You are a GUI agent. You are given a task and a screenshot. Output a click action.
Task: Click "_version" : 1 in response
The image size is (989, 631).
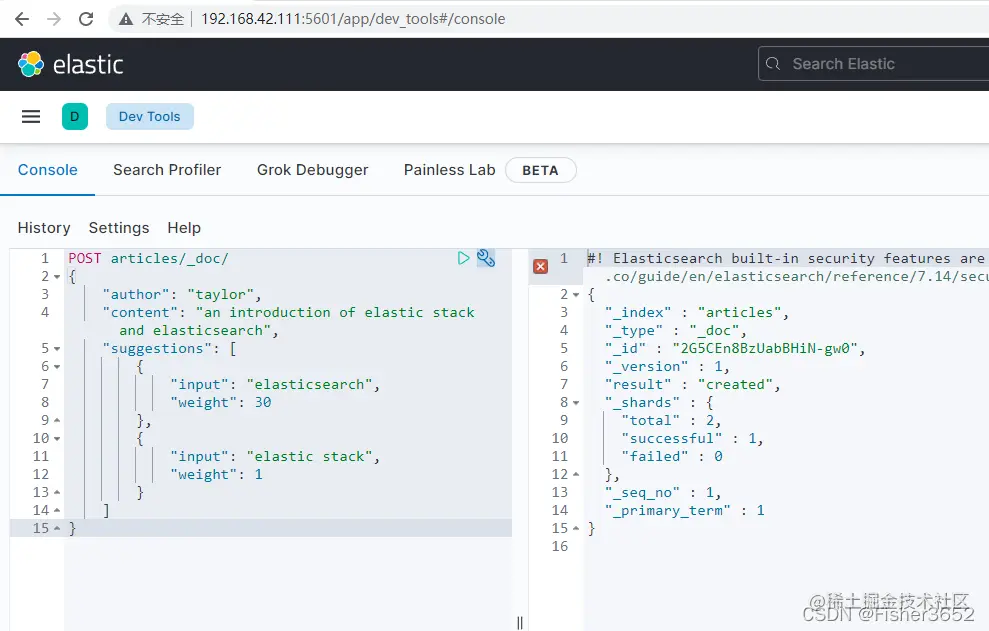pyautogui.click(x=667, y=367)
